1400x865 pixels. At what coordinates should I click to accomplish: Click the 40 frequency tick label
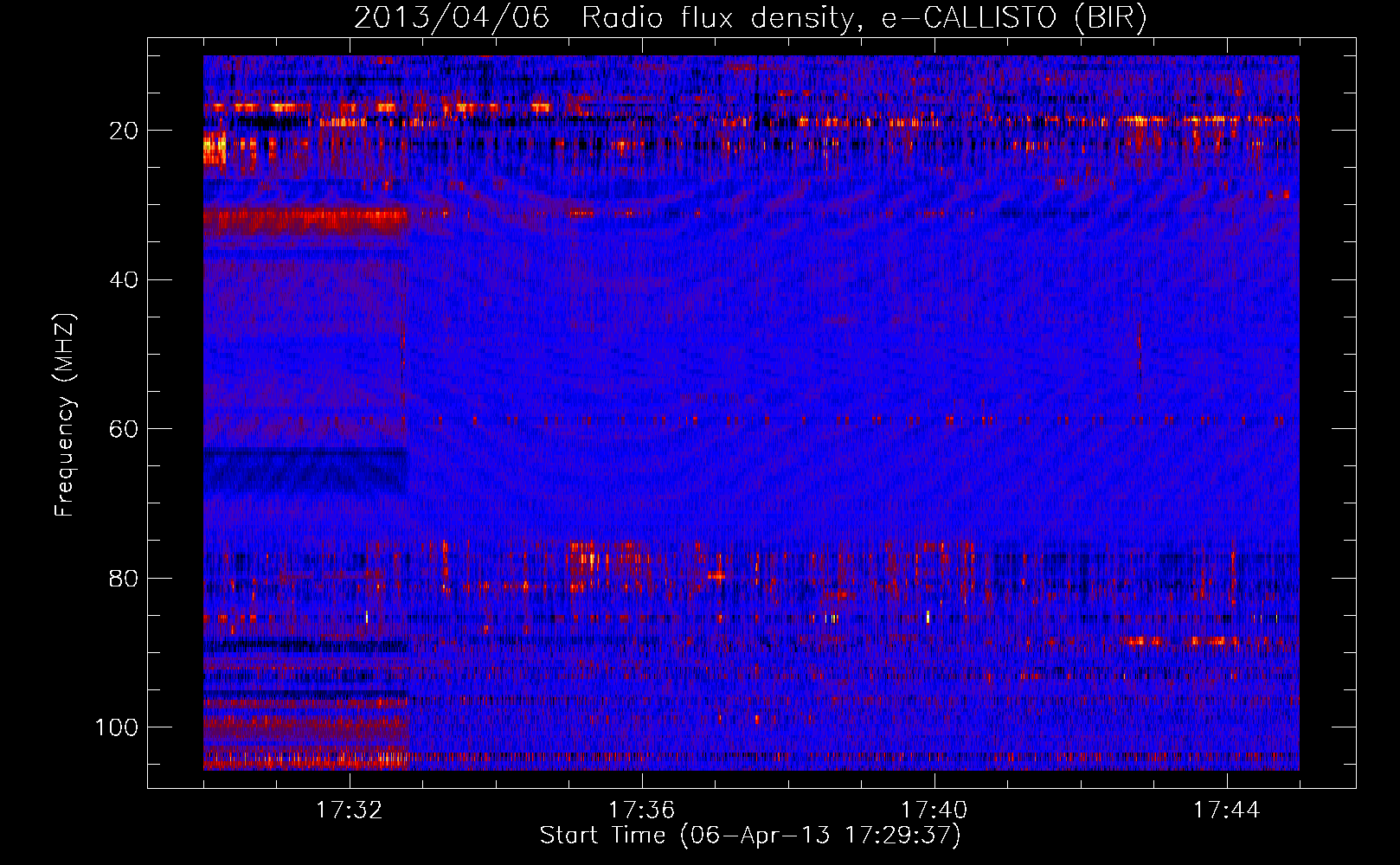pyautogui.click(x=124, y=280)
